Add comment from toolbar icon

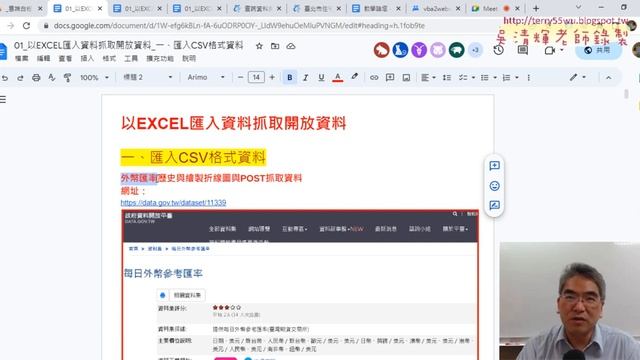[x=390, y=78]
